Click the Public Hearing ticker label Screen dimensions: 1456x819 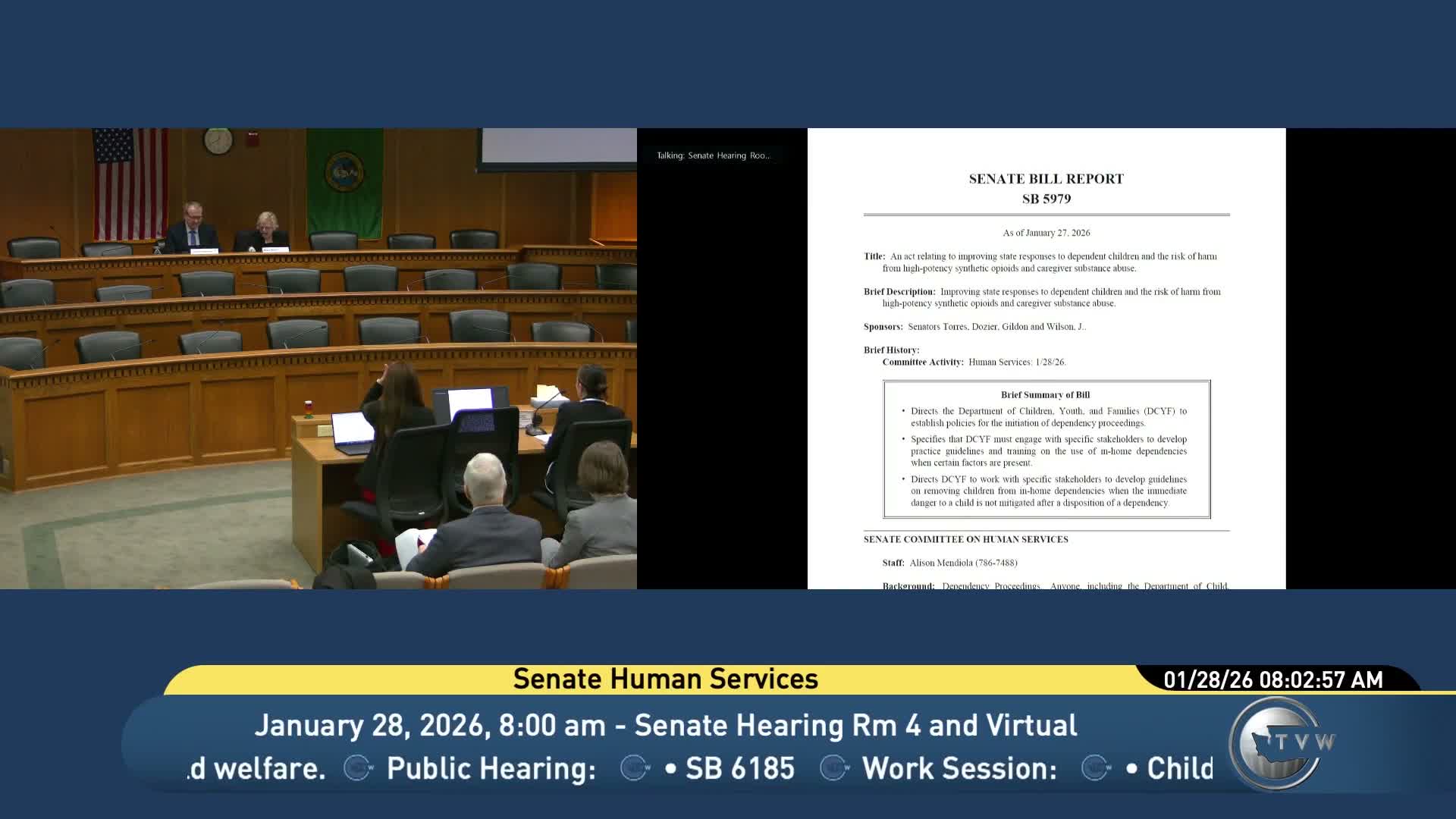coord(491,768)
